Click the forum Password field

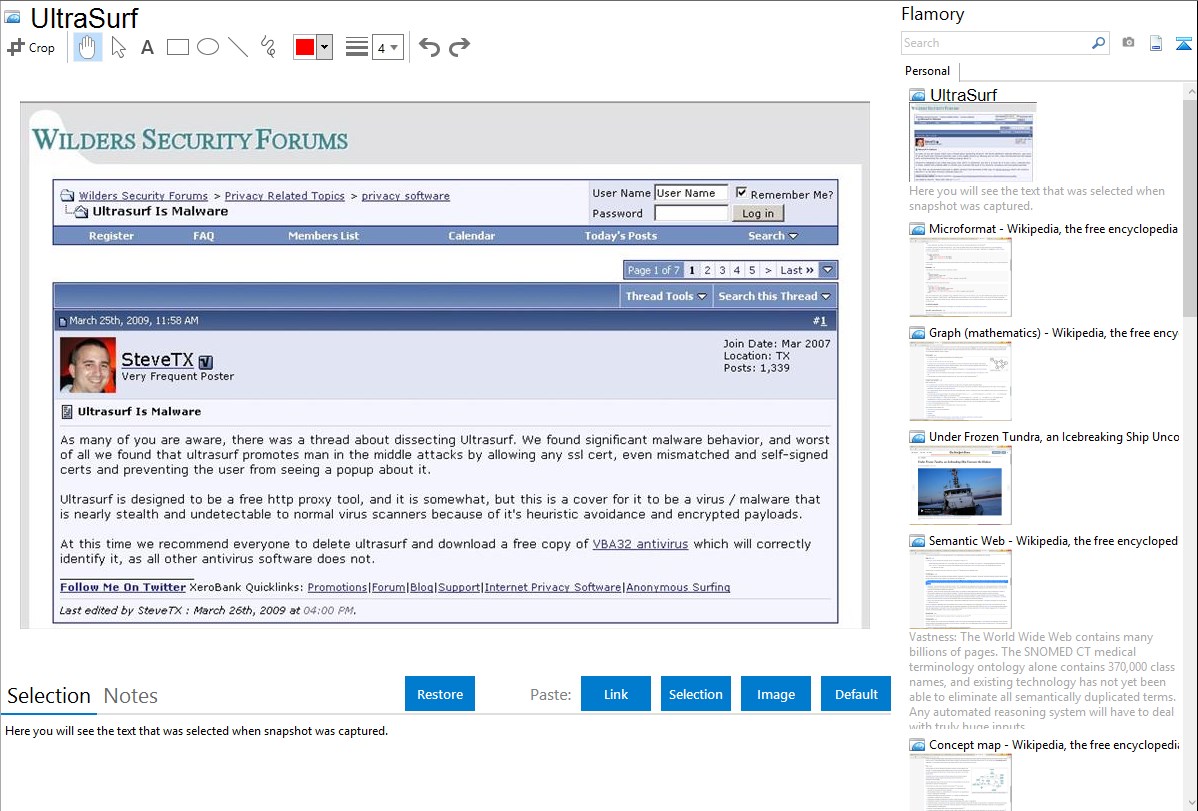click(x=691, y=213)
